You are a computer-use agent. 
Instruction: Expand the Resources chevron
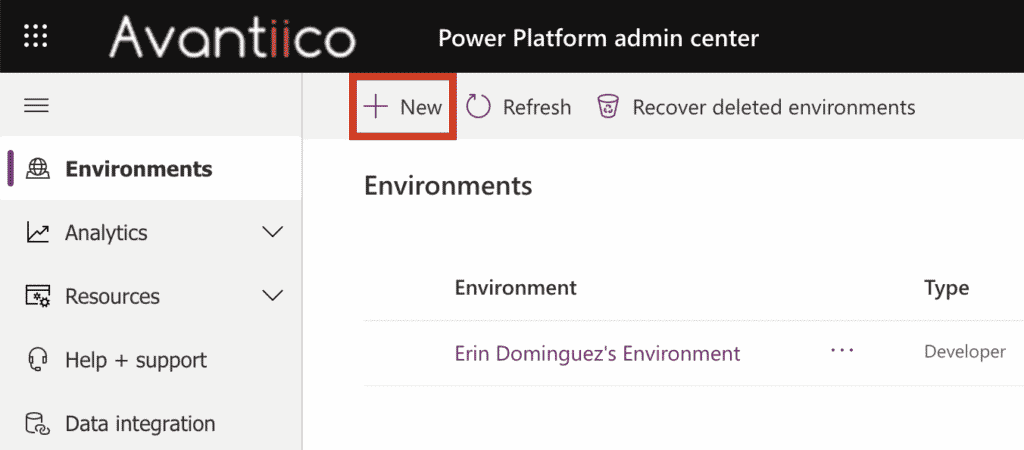tap(272, 296)
